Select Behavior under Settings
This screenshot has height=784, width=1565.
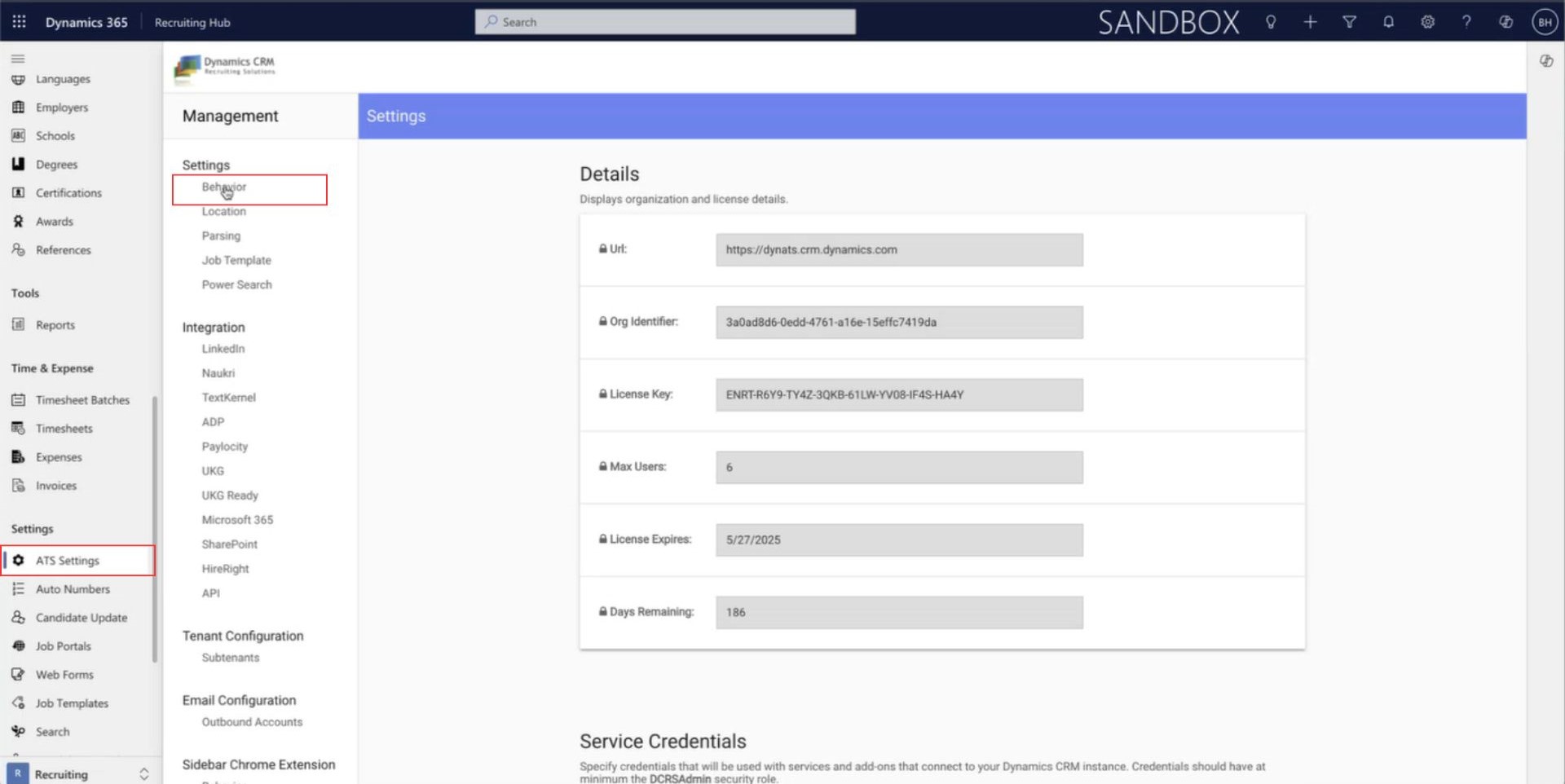tap(224, 187)
